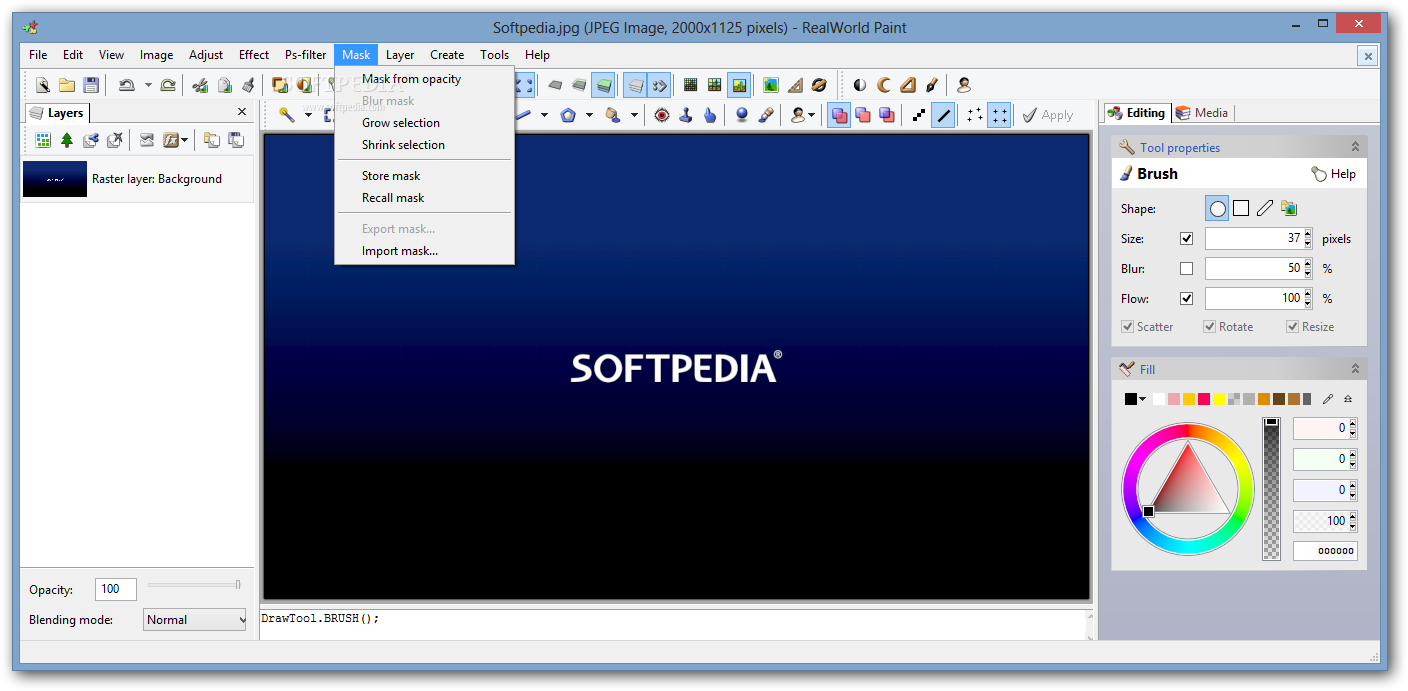Open the Blending mode Normal dropdown

(195, 620)
